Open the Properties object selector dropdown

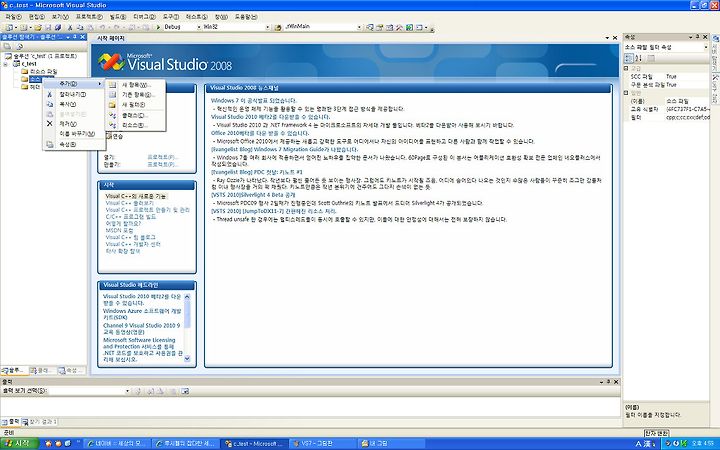[x=706, y=47]
